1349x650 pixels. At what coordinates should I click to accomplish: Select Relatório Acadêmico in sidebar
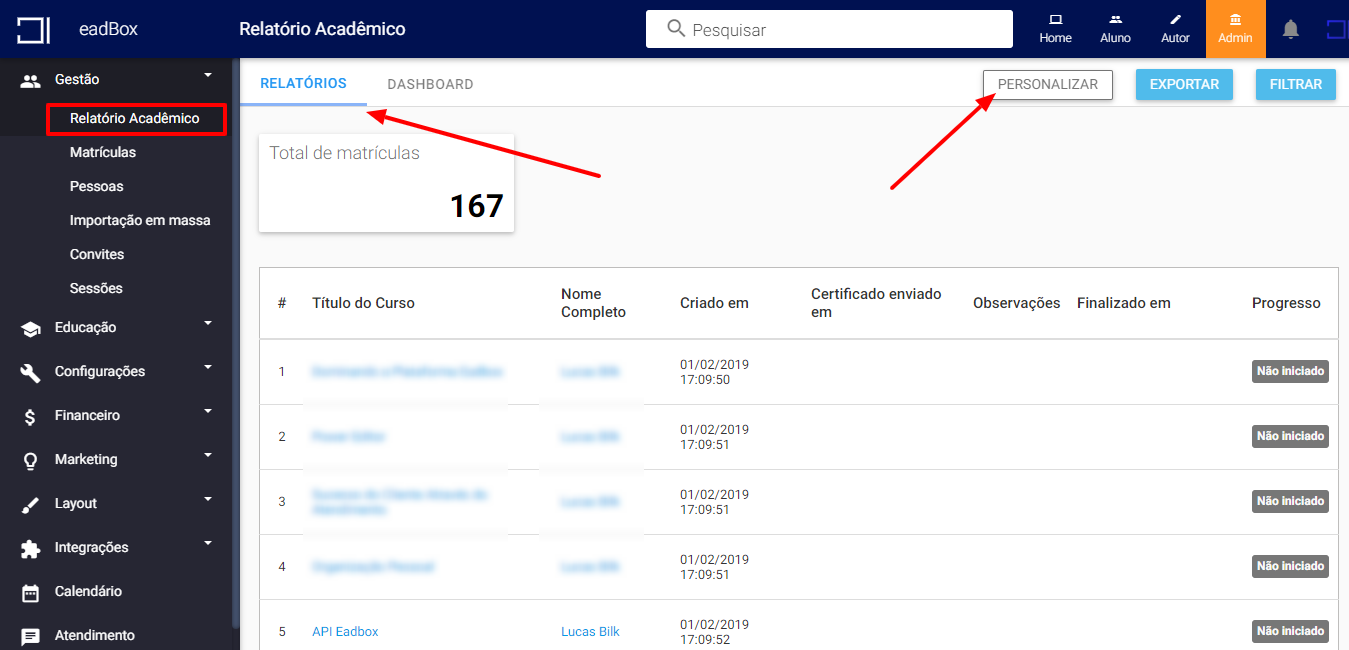pyautogui.click(x=135, y=118)
